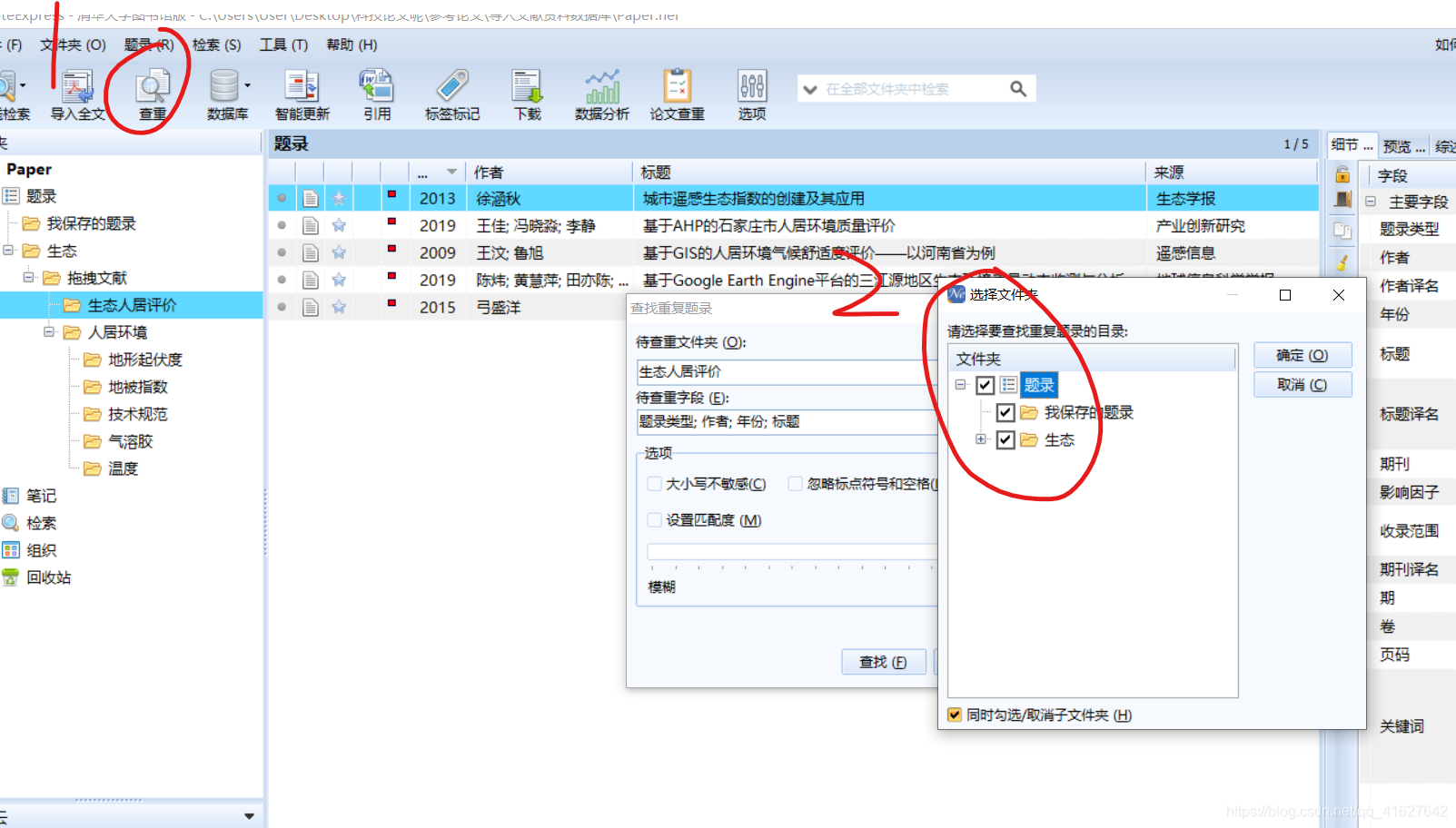Open the 导入全文 import tool
Viewport: 1456px width, 828px height.
(77, 94)
